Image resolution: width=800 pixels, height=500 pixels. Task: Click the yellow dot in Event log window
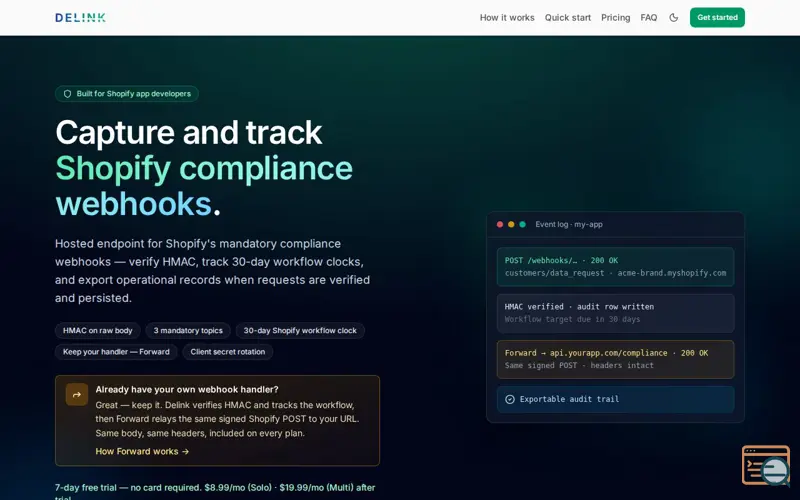click(x=511, y=224)
